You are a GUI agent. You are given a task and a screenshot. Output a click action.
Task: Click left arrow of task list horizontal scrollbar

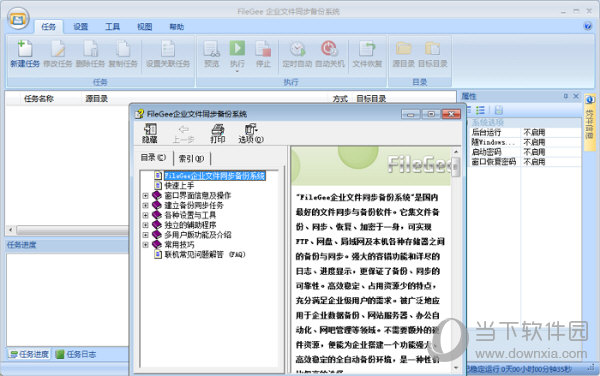[10, 230]
